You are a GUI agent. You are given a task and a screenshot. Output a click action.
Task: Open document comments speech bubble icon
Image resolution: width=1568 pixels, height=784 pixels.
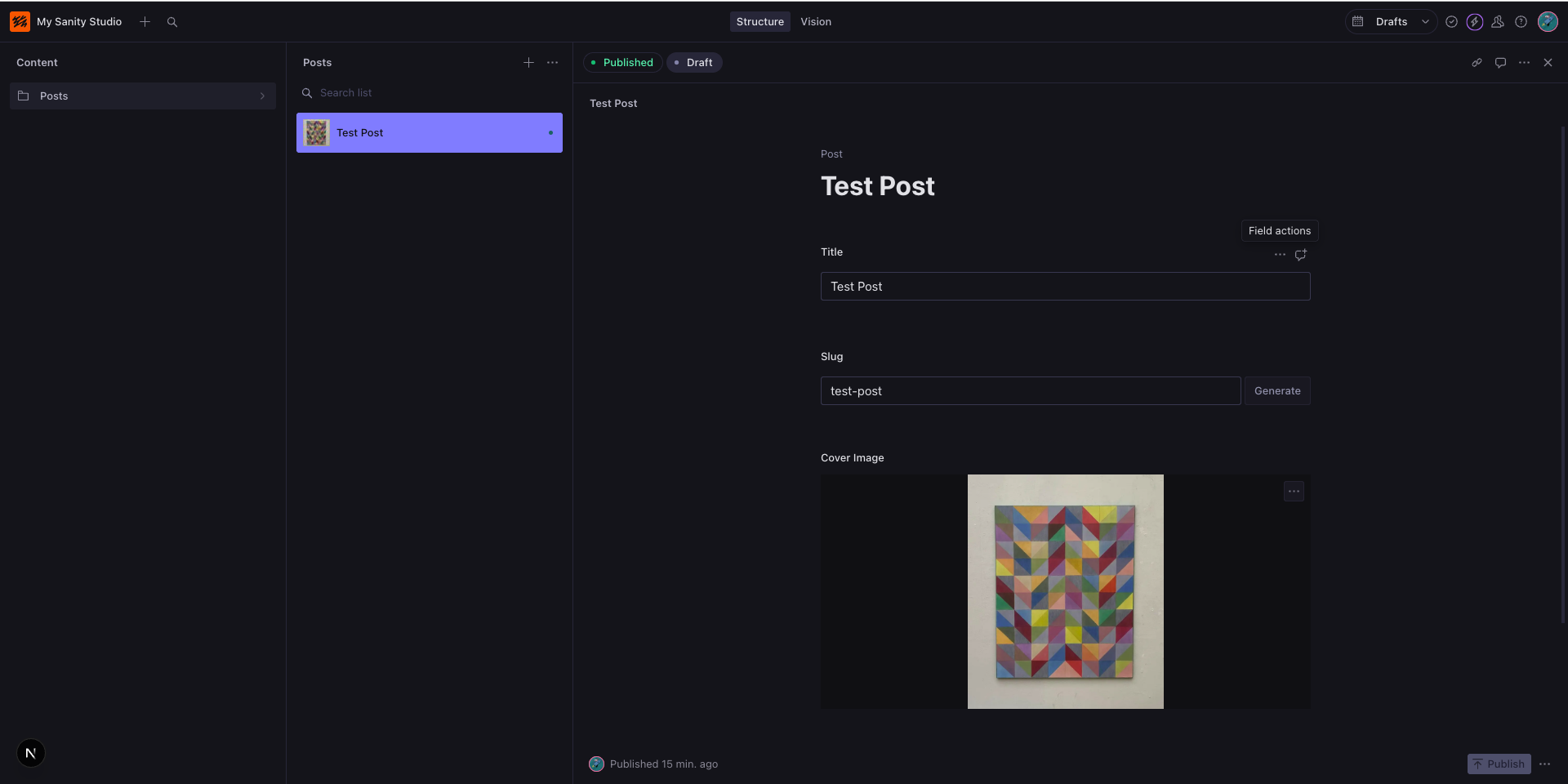pos(1500,63)
